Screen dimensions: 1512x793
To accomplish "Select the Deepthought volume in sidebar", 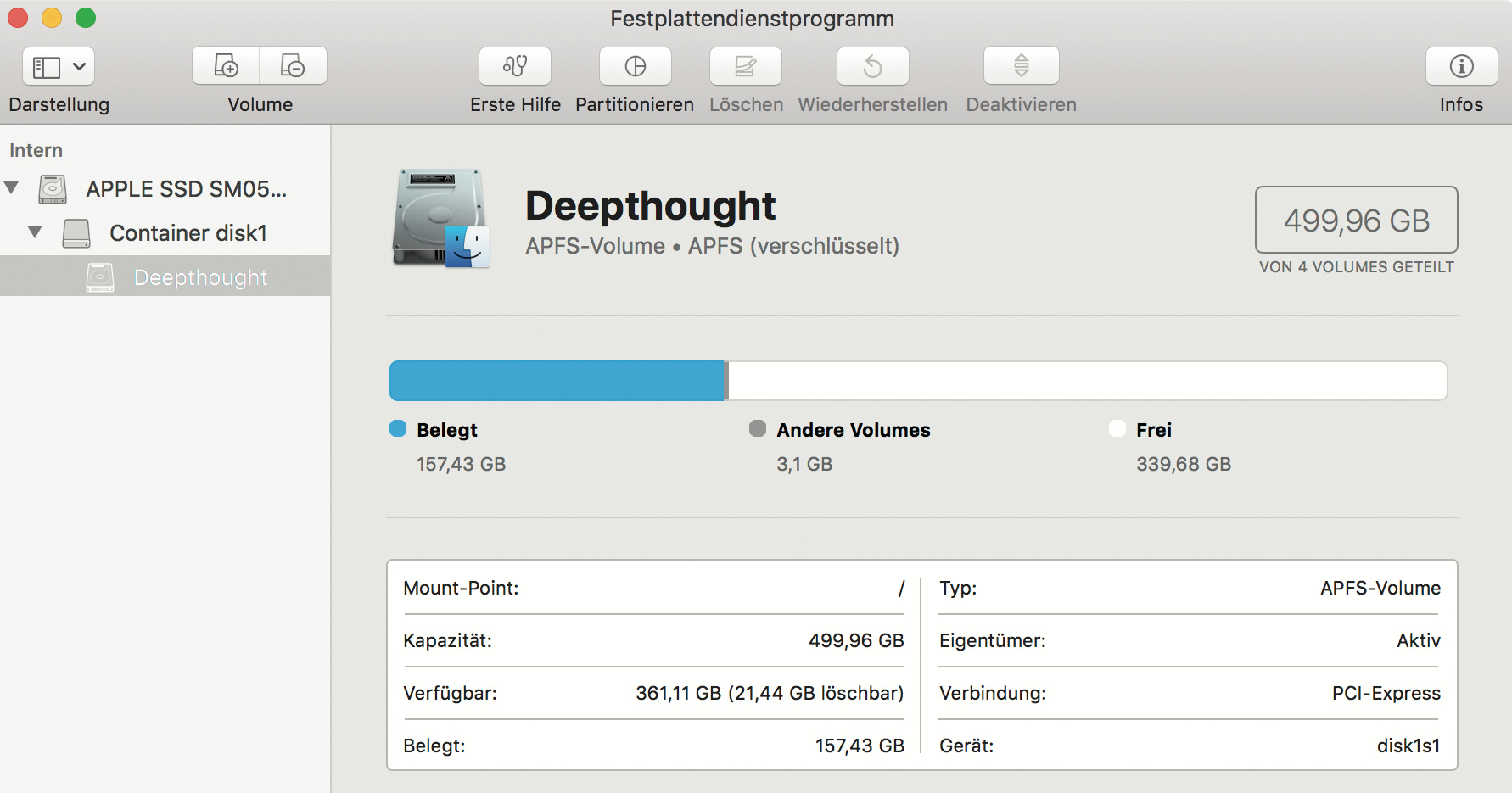I will [x=200, y=277].
